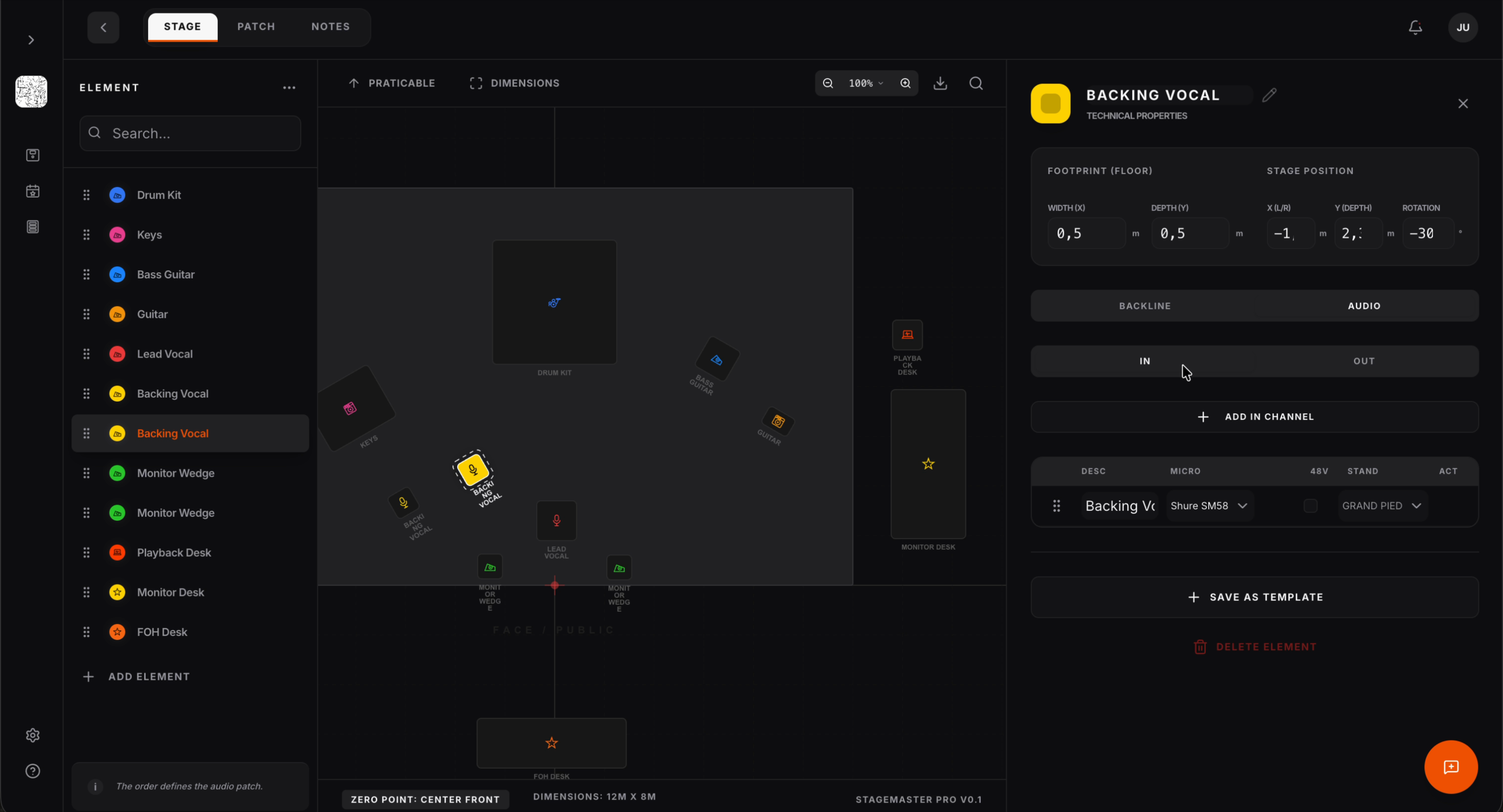Screen dimensions: 1503x812
Task: Click the download export icon
Action: coord(940,83)
